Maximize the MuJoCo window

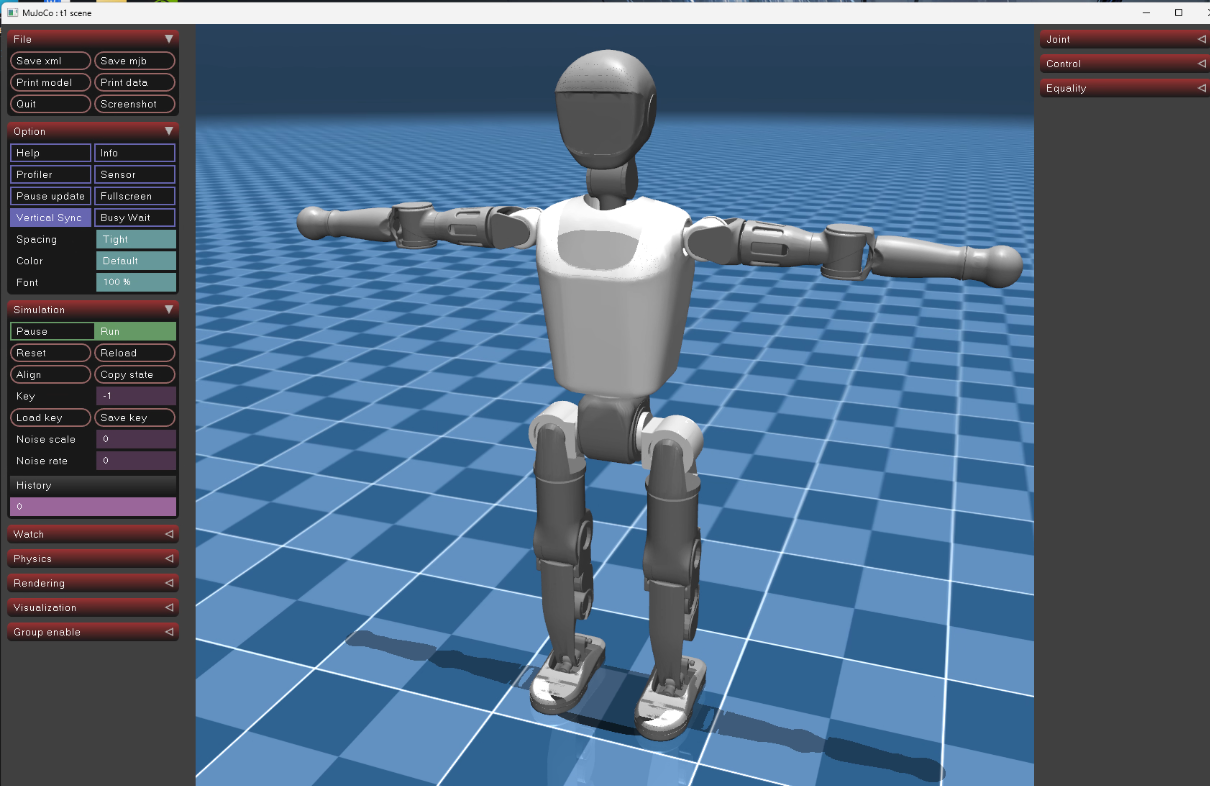(x=1179, y=12)
